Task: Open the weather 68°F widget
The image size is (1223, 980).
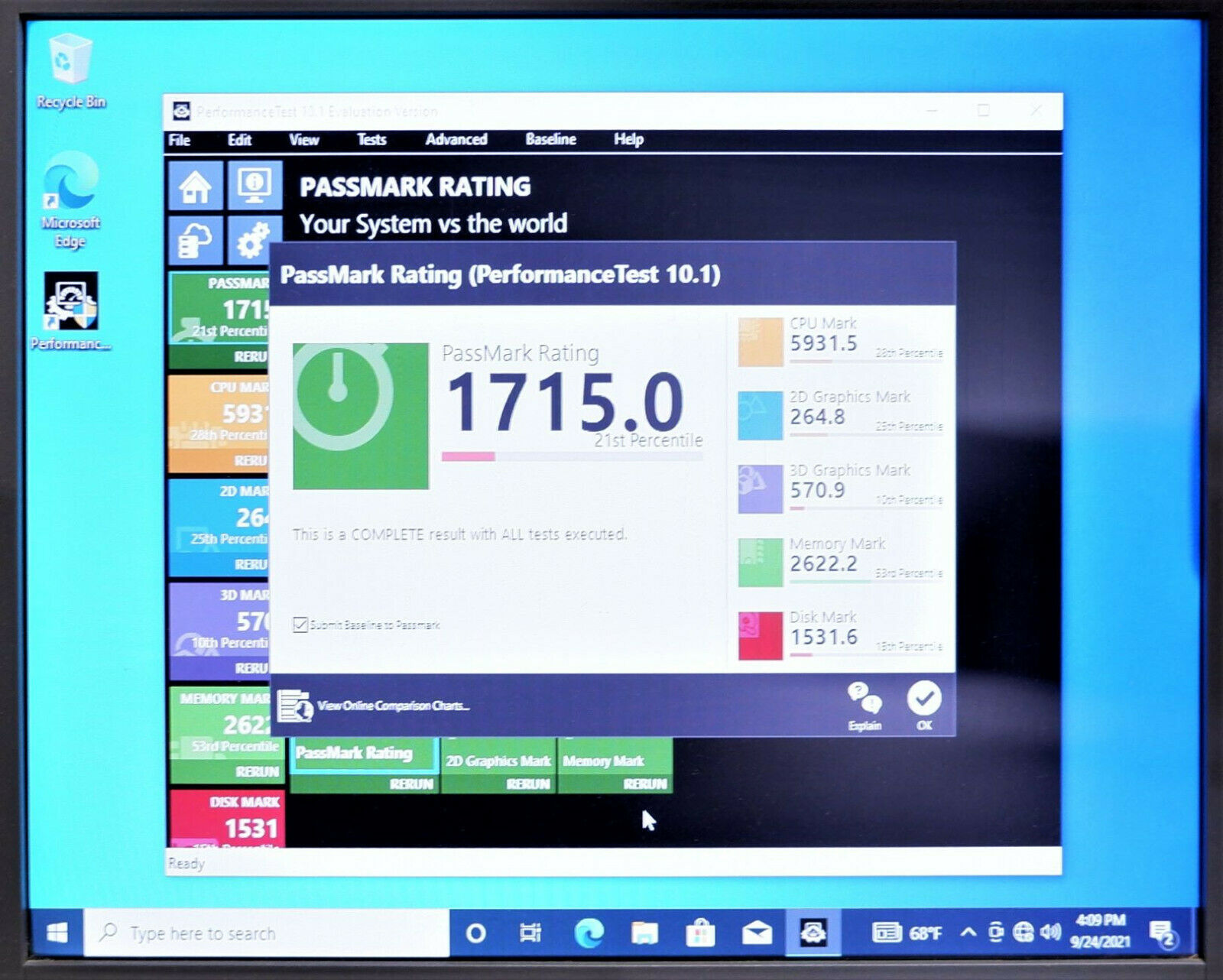Action: tap(907, 933)
